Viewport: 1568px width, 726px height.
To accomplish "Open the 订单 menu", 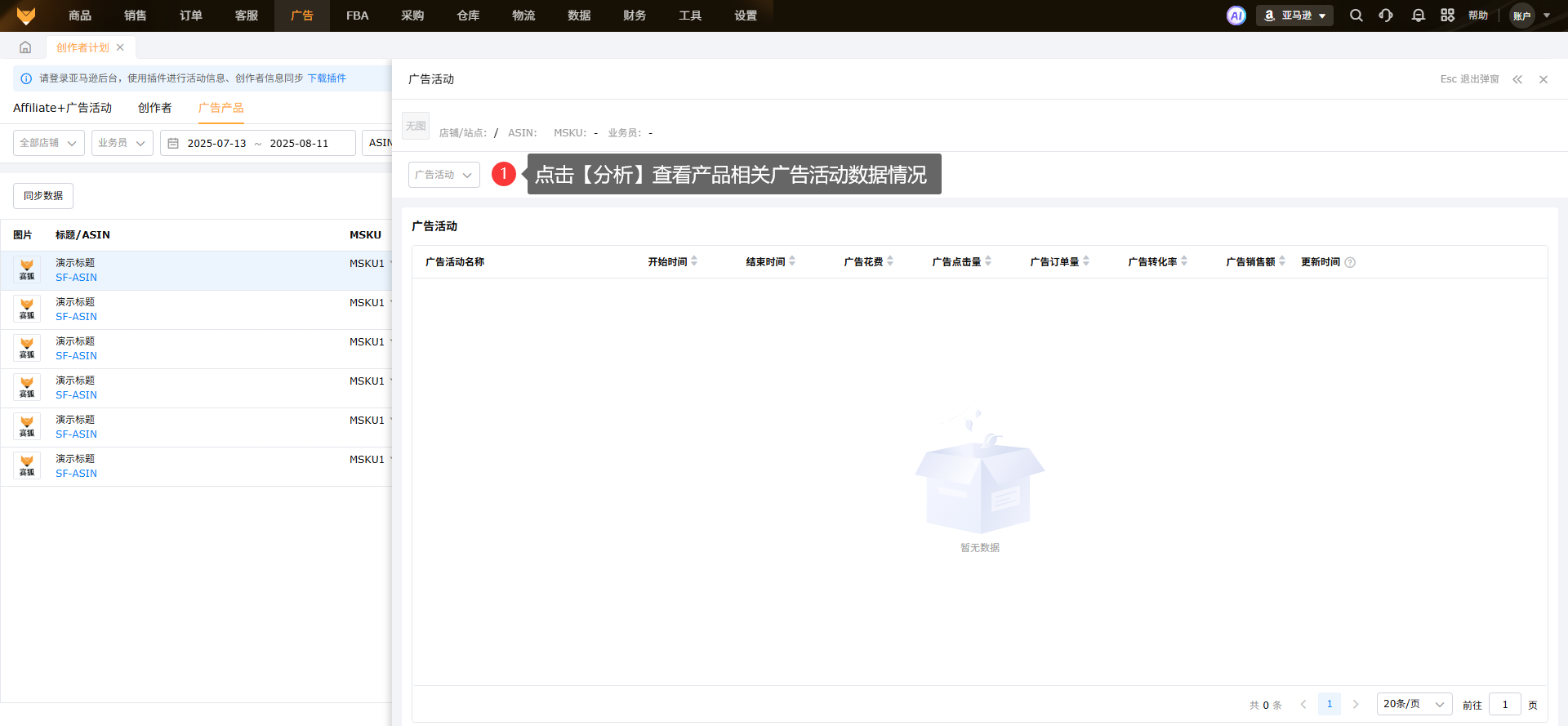I will pyautogui.click(x=191, y=16).
